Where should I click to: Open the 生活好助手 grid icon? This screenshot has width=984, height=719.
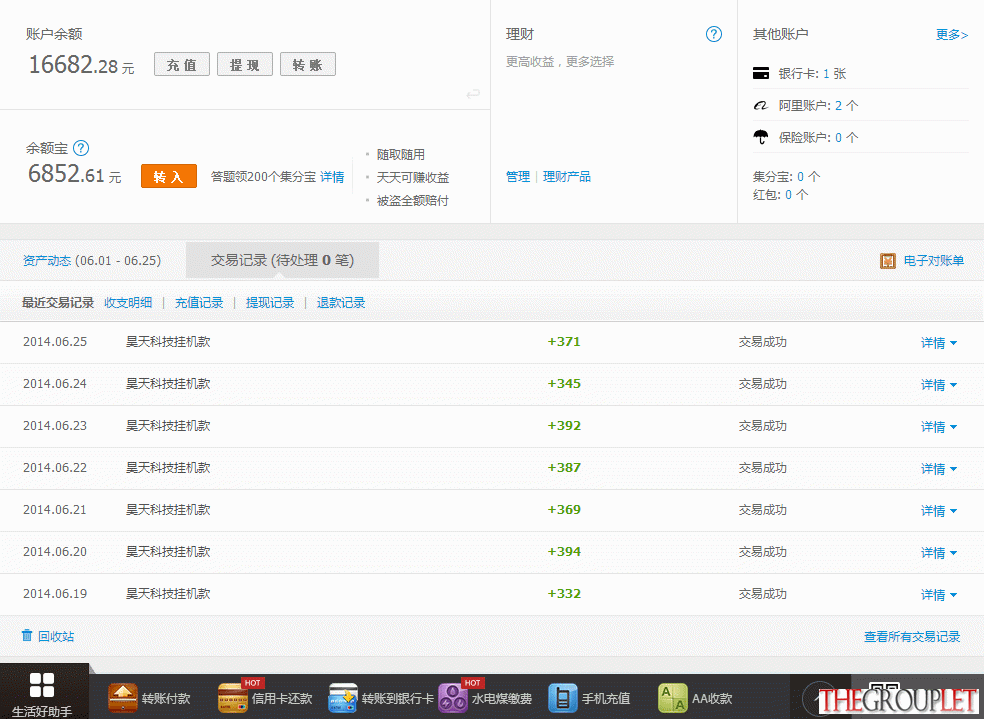click(42, 684)
